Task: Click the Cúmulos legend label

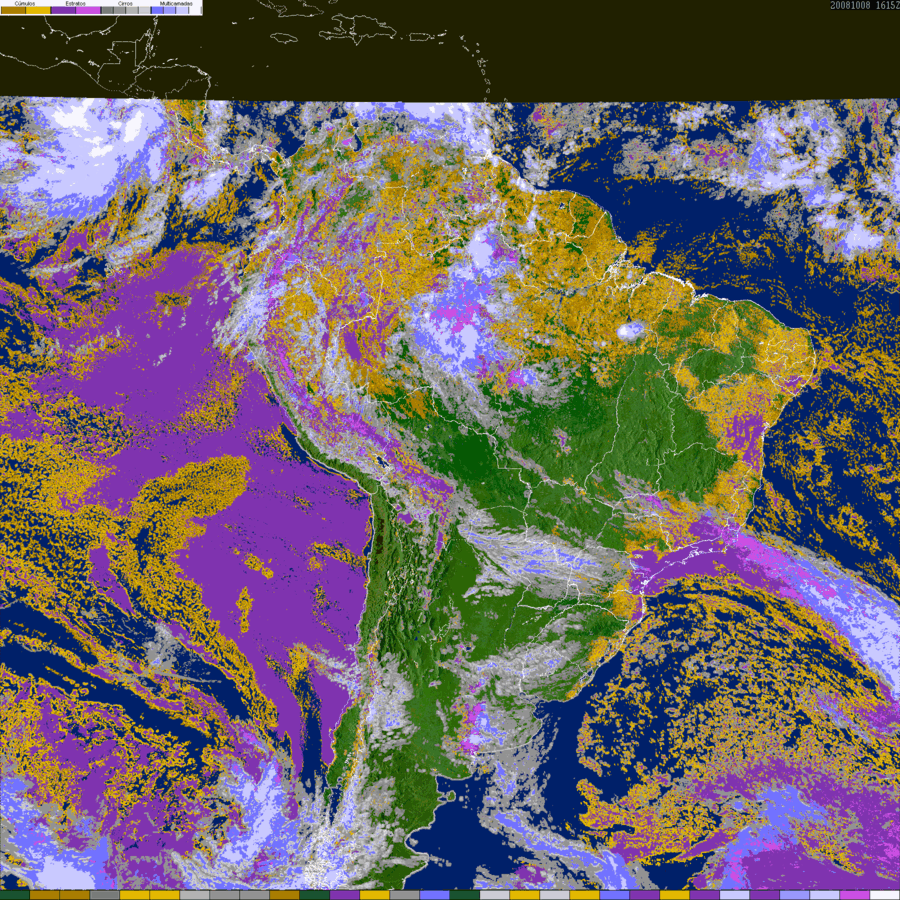Action: 25,3
